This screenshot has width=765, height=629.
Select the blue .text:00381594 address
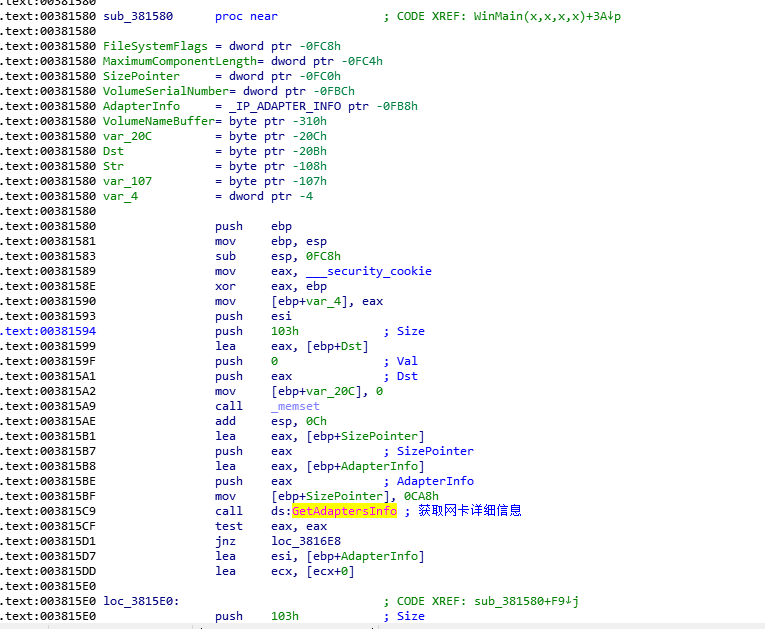[49, 331]
